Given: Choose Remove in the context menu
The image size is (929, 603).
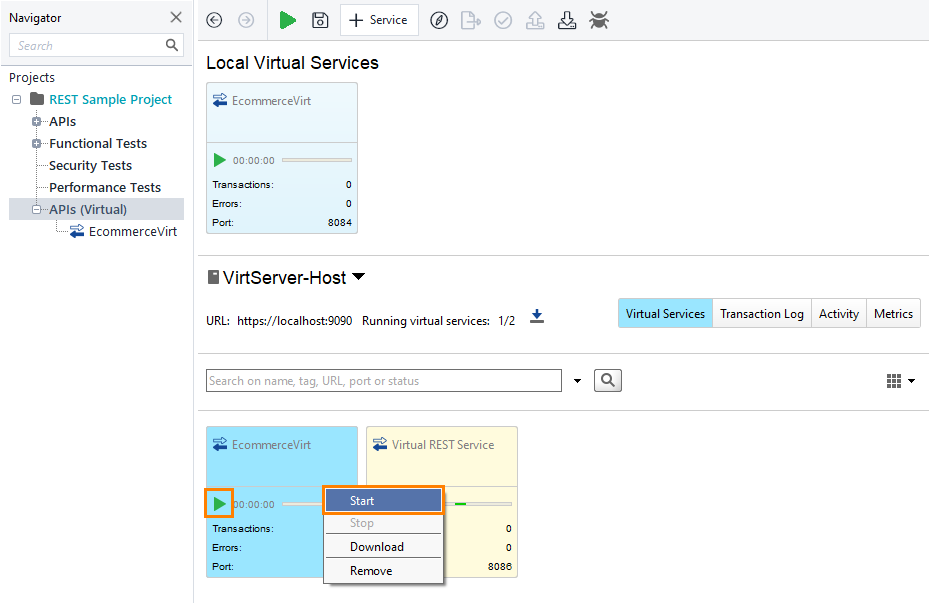Looking at the screenshot, I should click(383, 570).
